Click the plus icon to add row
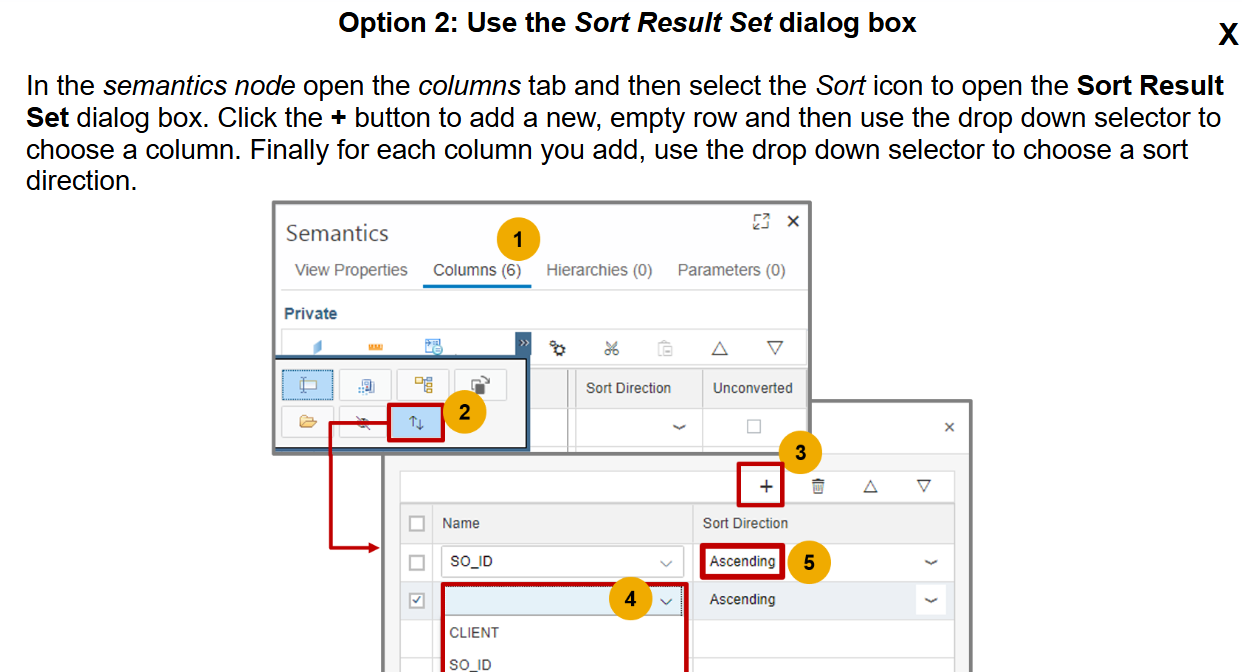 [x=766, y=486]
